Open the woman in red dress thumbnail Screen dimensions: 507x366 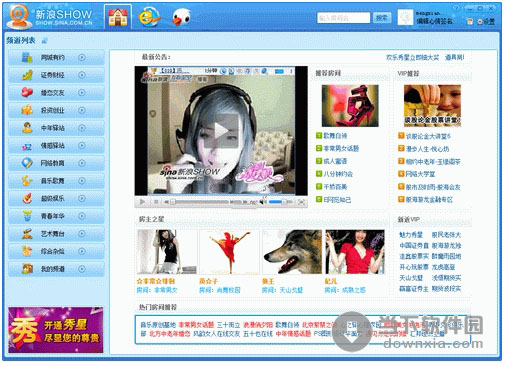355,252
